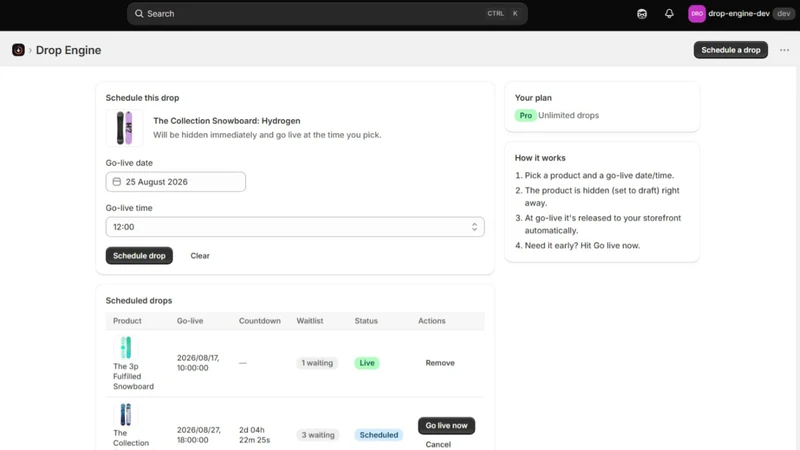Click the 1 waiting waitlist badge
Viewport: 800px width, 450px height.
[x=317, y=363]
